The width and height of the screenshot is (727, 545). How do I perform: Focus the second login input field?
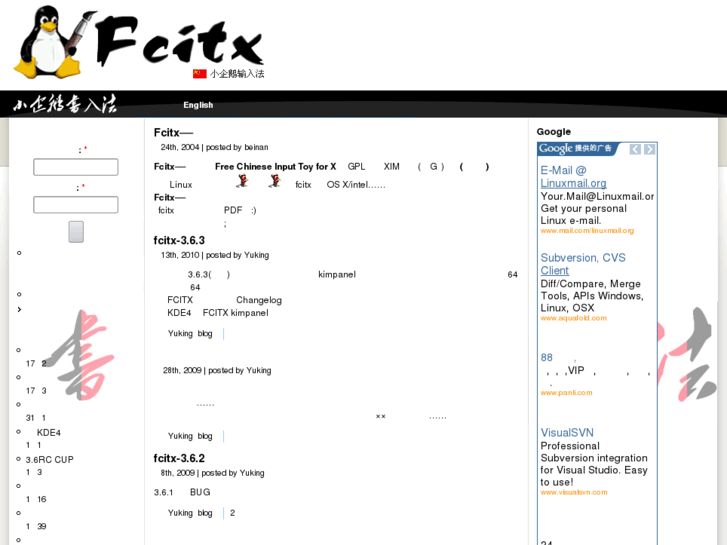pos(76,205)
